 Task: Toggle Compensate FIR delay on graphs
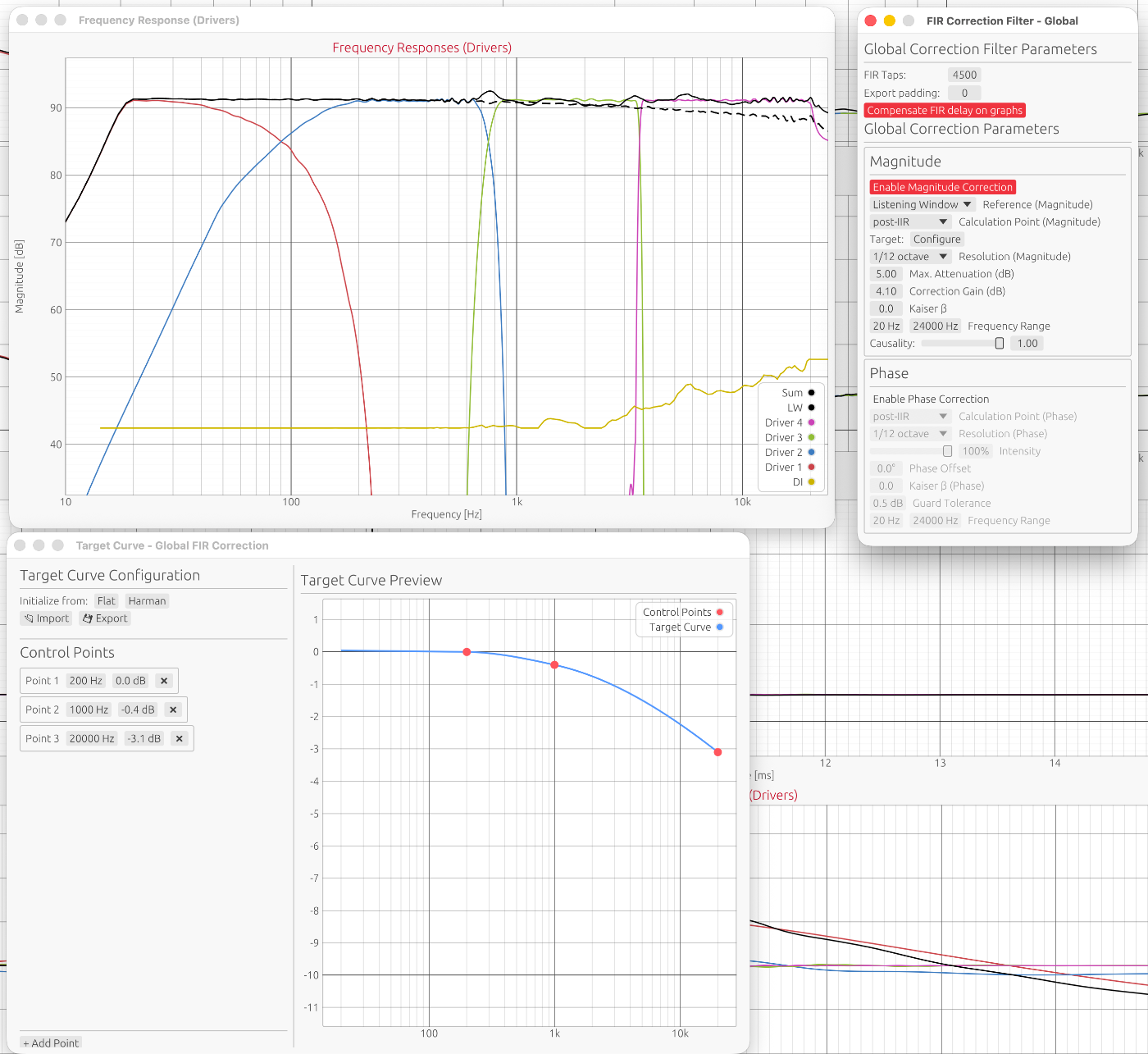point(945,110)
